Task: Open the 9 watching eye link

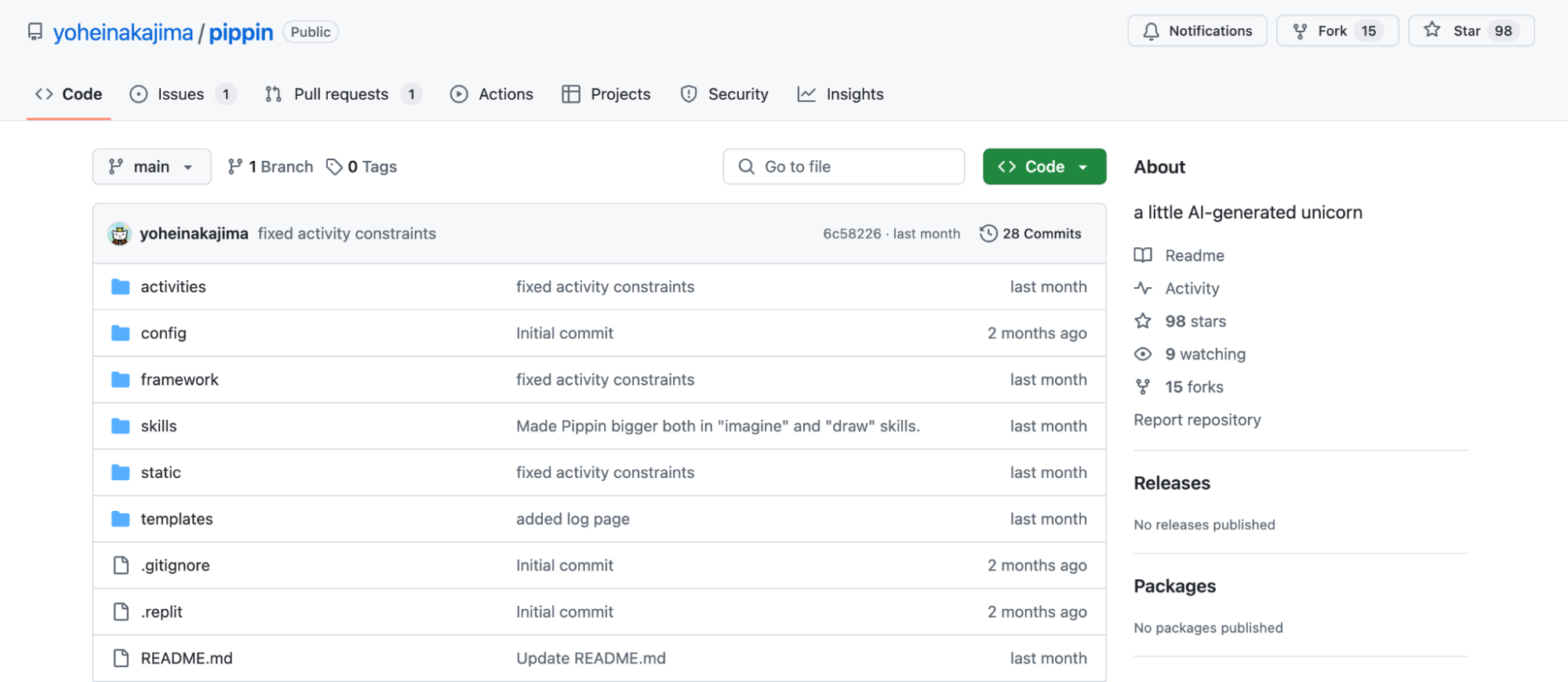Action: click(1190, 355)
